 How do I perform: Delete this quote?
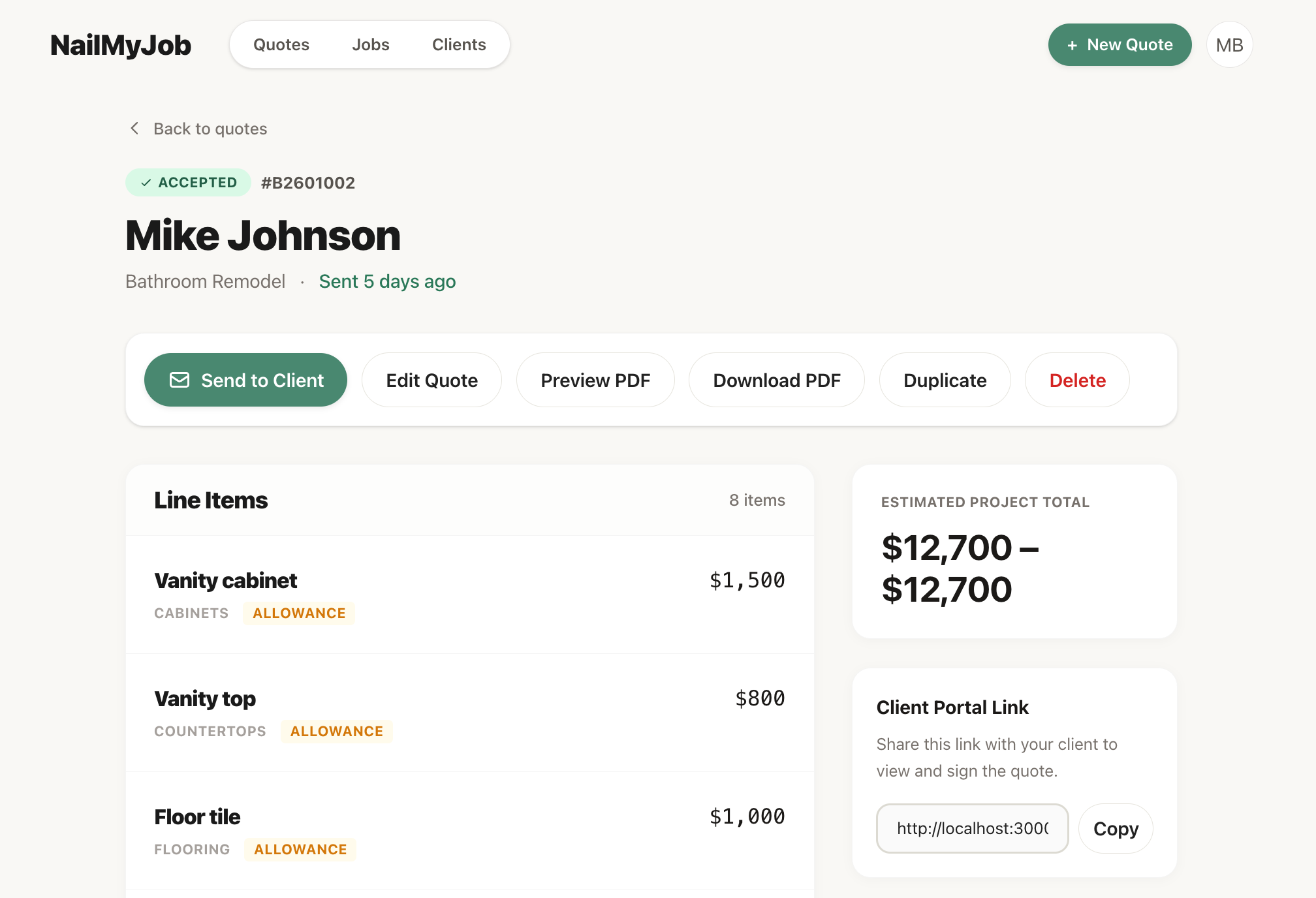point(1076,380)
